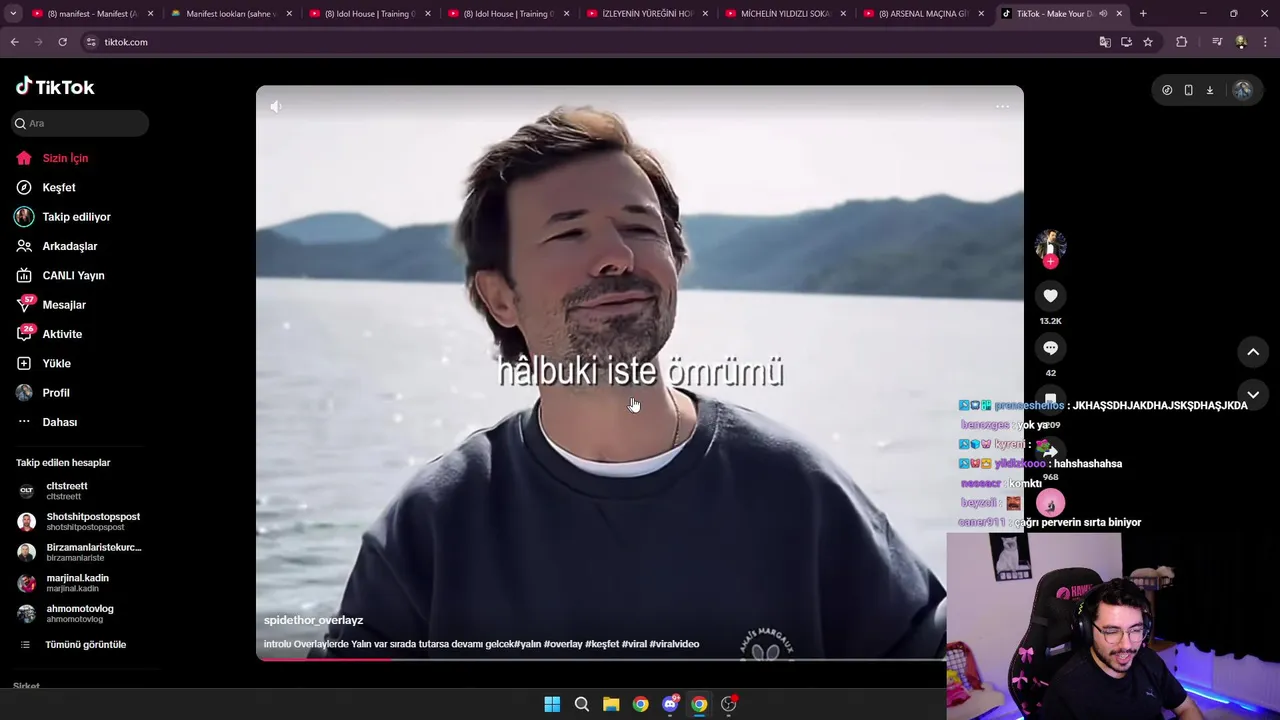1280x720 pixels.
Task: Open Shotshitpostopspost account
Action: pyautogui.click(x=80, y=521)
